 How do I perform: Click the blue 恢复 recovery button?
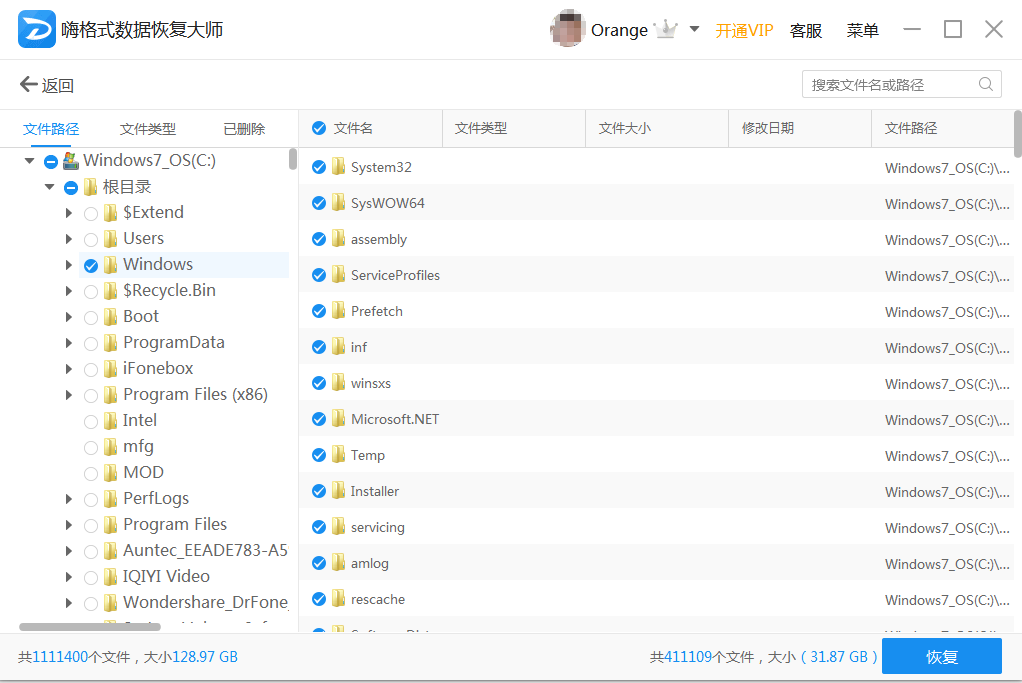tap(940, 656)
